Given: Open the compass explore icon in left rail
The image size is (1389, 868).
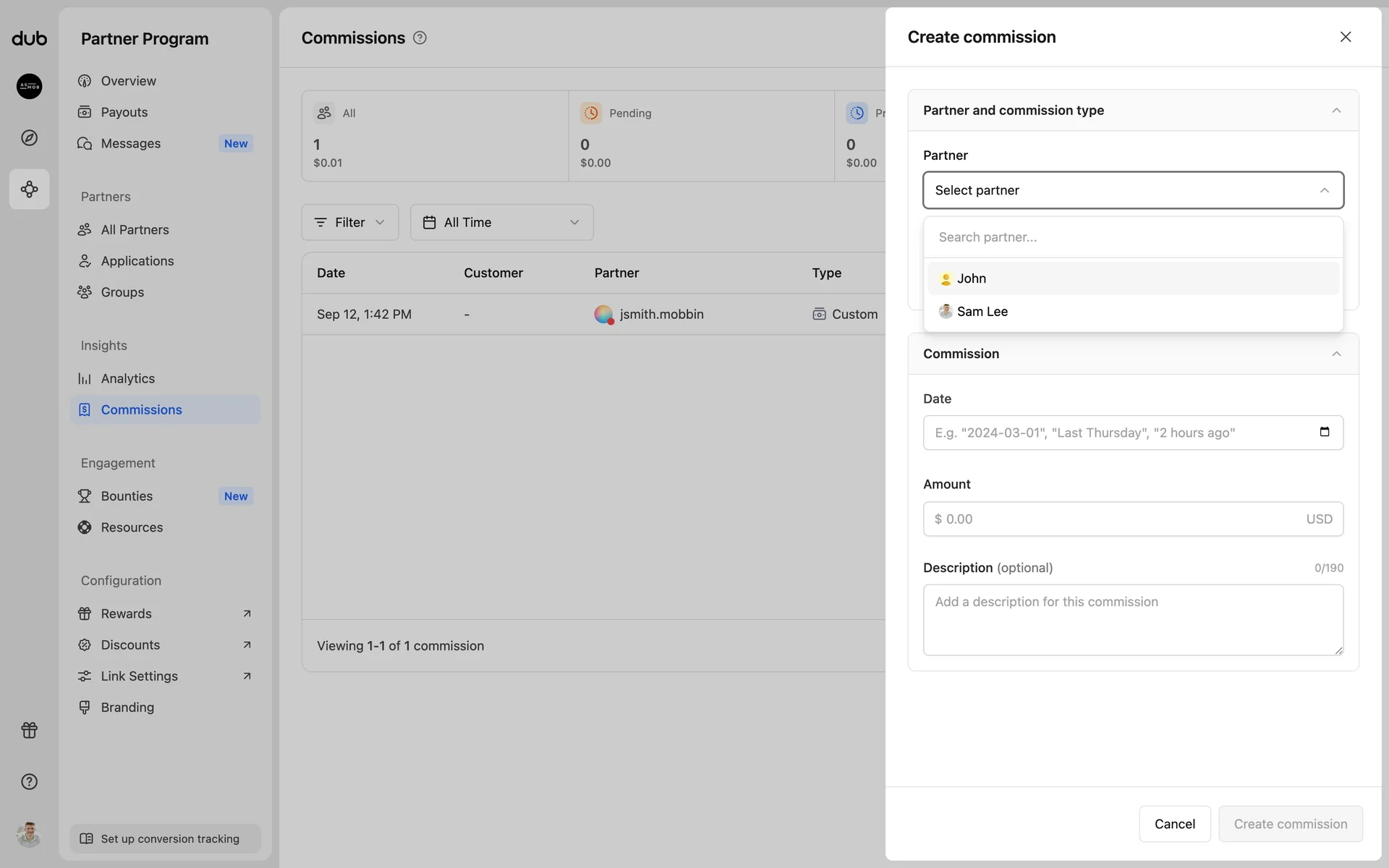Looking at the screenshot, I should (29, 137).
